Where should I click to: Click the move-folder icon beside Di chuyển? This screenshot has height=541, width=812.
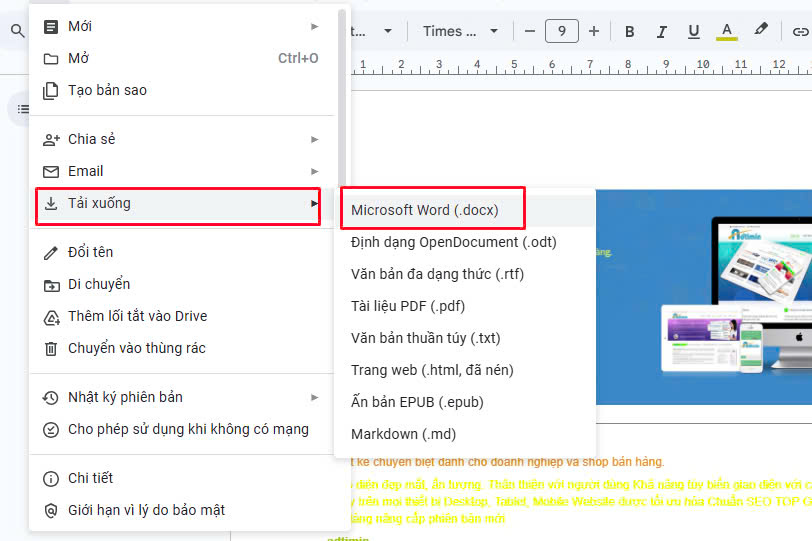(x=51, y=285)
